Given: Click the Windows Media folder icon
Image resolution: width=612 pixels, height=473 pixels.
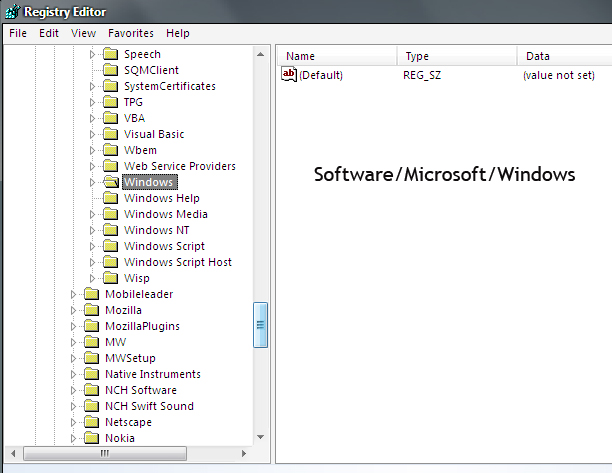Looking at the screenshot, I should [x=110, y=214].
